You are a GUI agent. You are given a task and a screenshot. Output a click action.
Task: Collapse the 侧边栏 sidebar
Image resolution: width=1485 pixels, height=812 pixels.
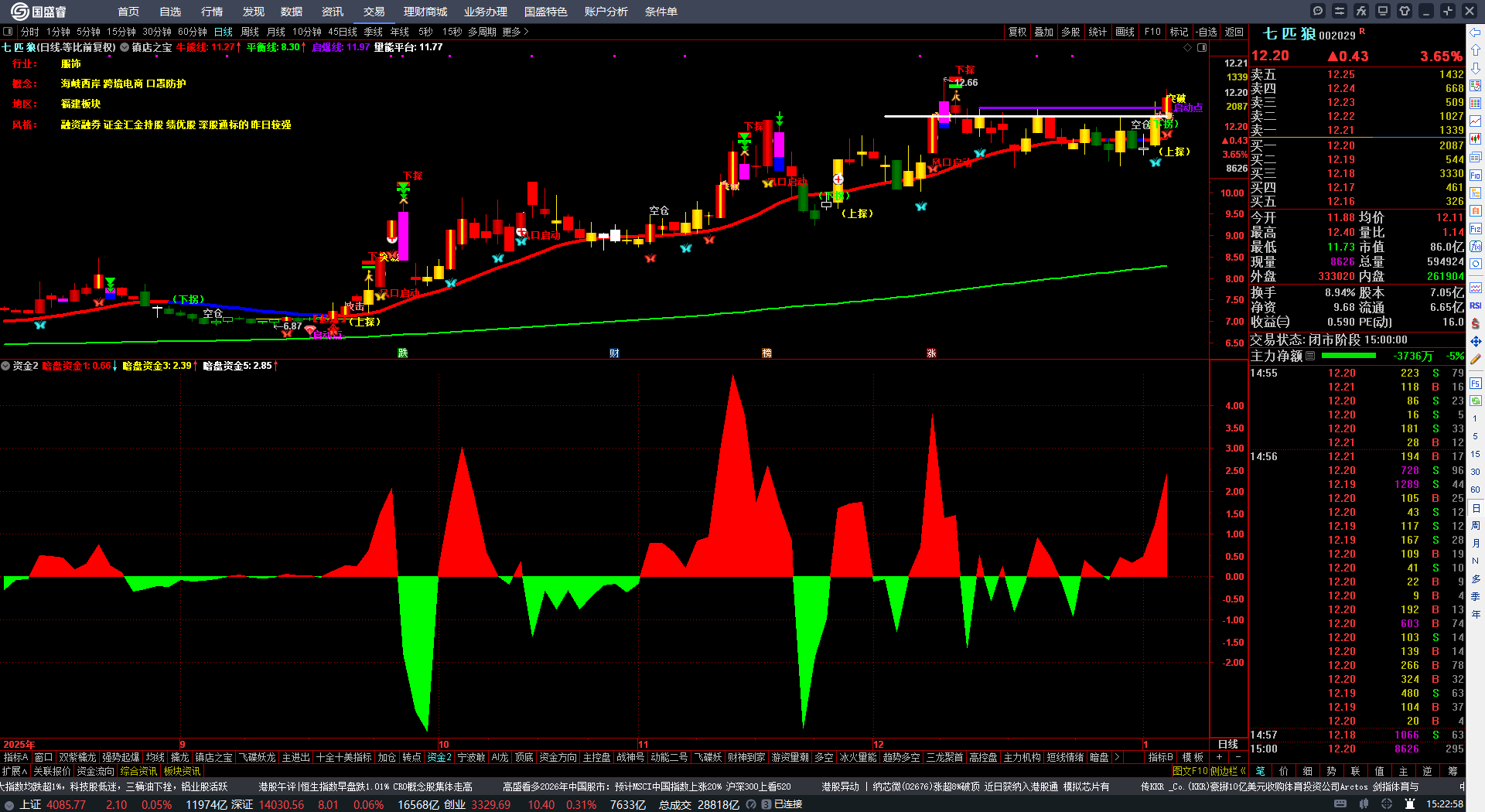tap(1229, 771)
